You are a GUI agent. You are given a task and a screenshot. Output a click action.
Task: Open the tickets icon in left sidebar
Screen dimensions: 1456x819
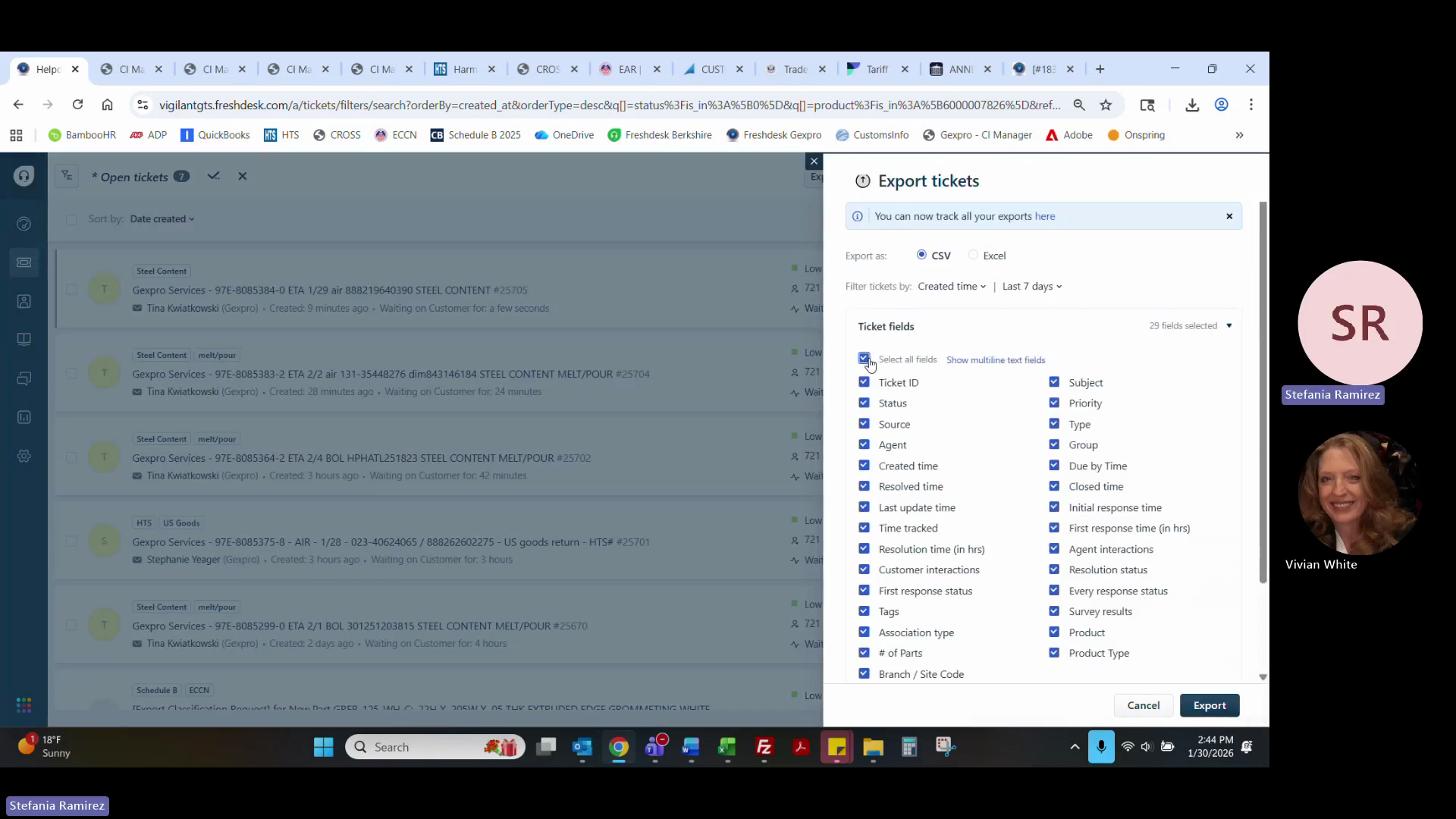click(x=24, y=262)
